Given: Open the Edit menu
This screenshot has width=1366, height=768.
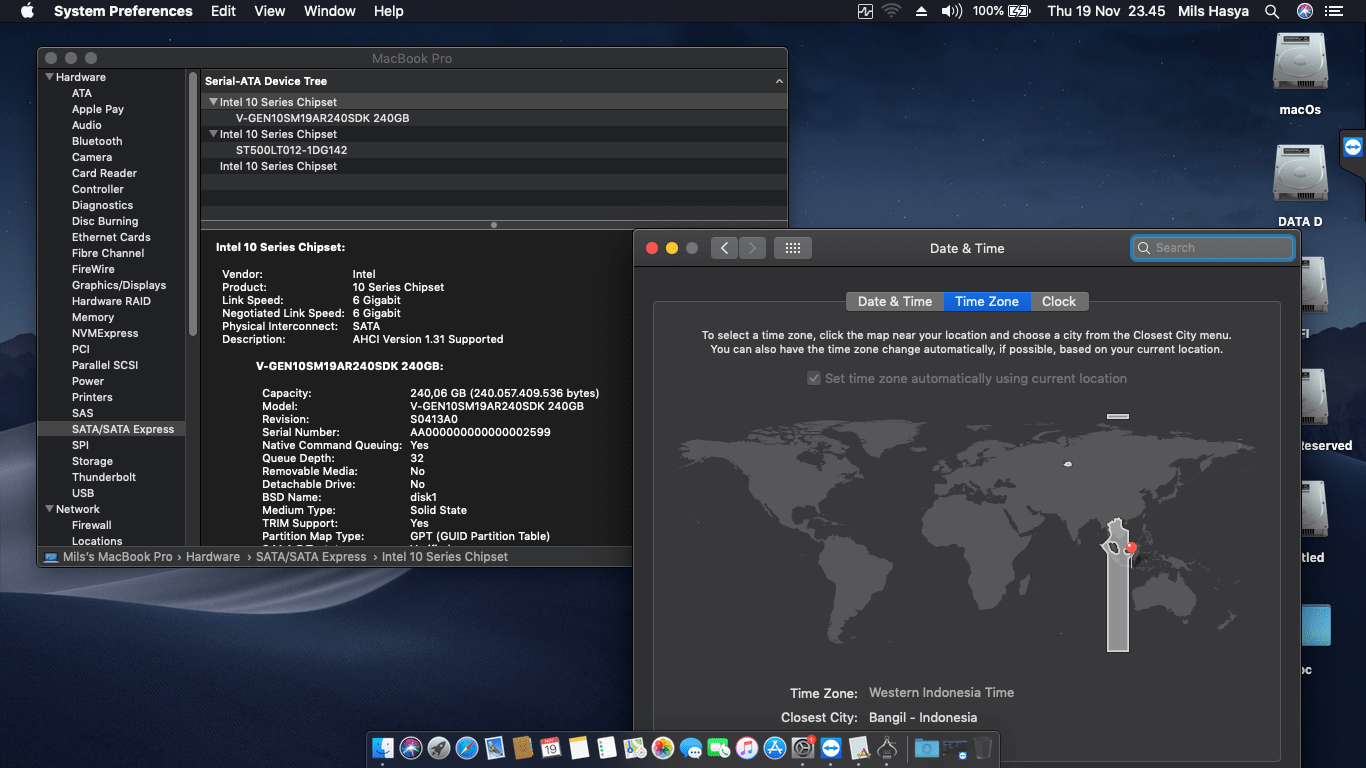Looking at the screenshot, I should click(223, 11).
